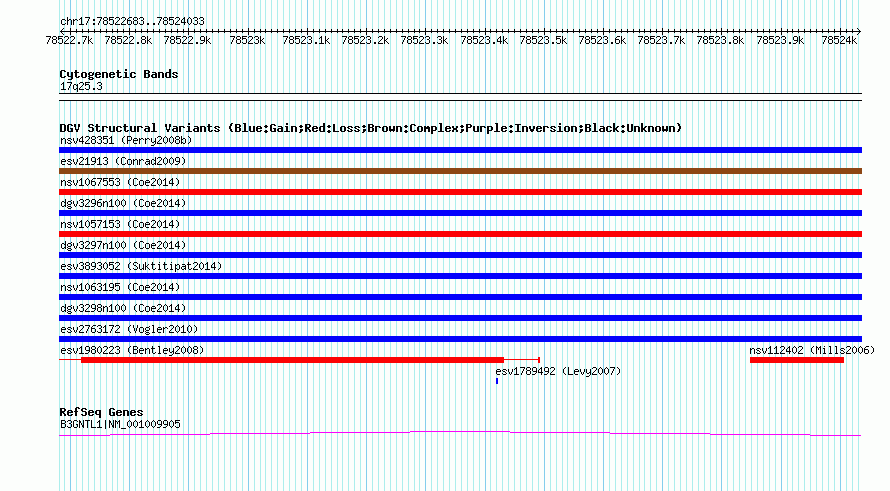Open the dgv3296n100 (Coe2014) label
The width and height of the screenshot is (890, 491).
click(x=123, y=203)
